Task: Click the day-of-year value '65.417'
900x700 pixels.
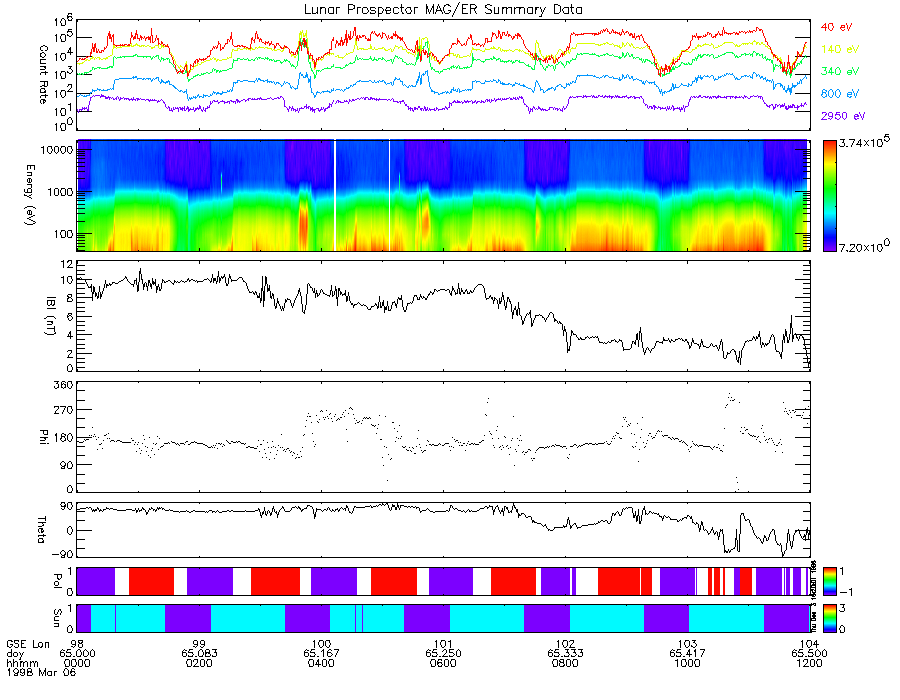Action: point(687,654)
